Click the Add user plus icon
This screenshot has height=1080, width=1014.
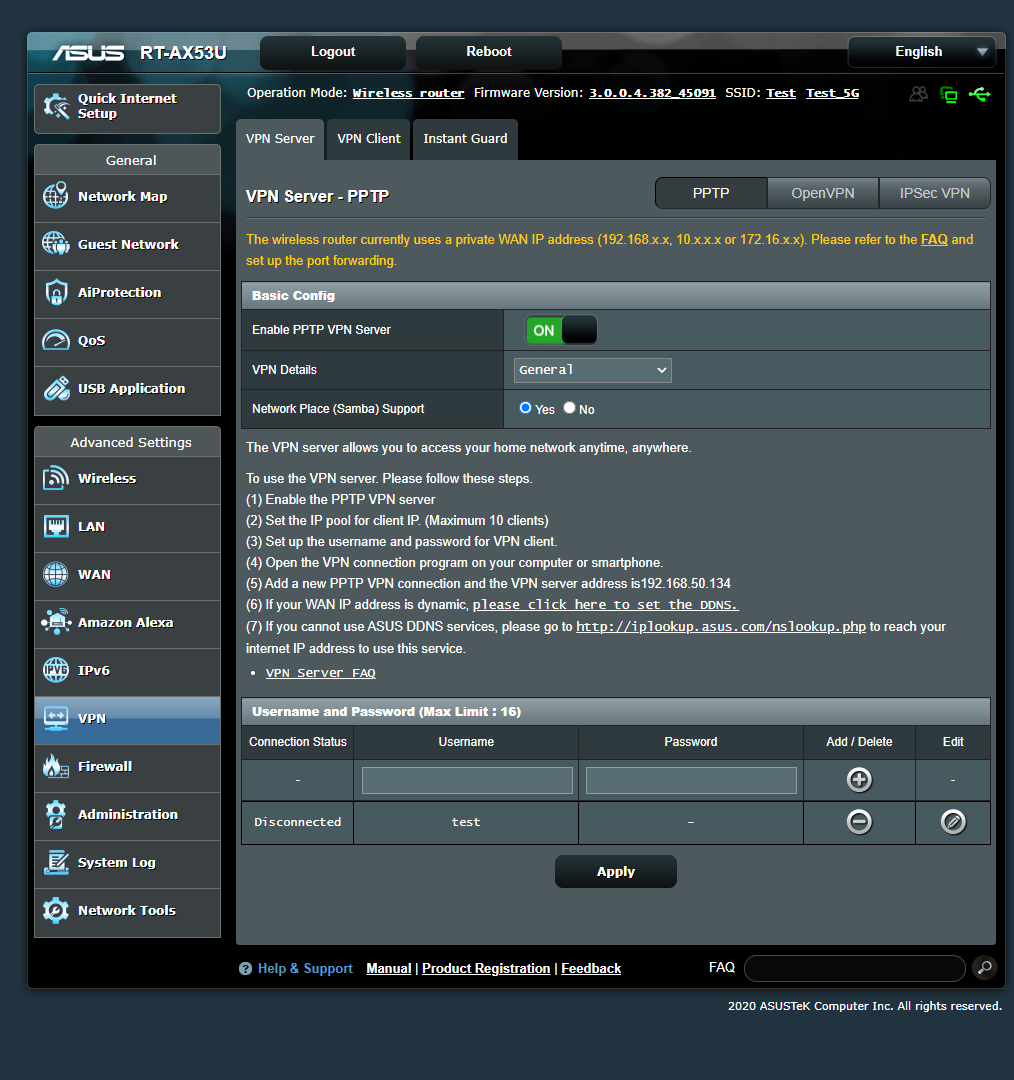click(x=858, y=780)
